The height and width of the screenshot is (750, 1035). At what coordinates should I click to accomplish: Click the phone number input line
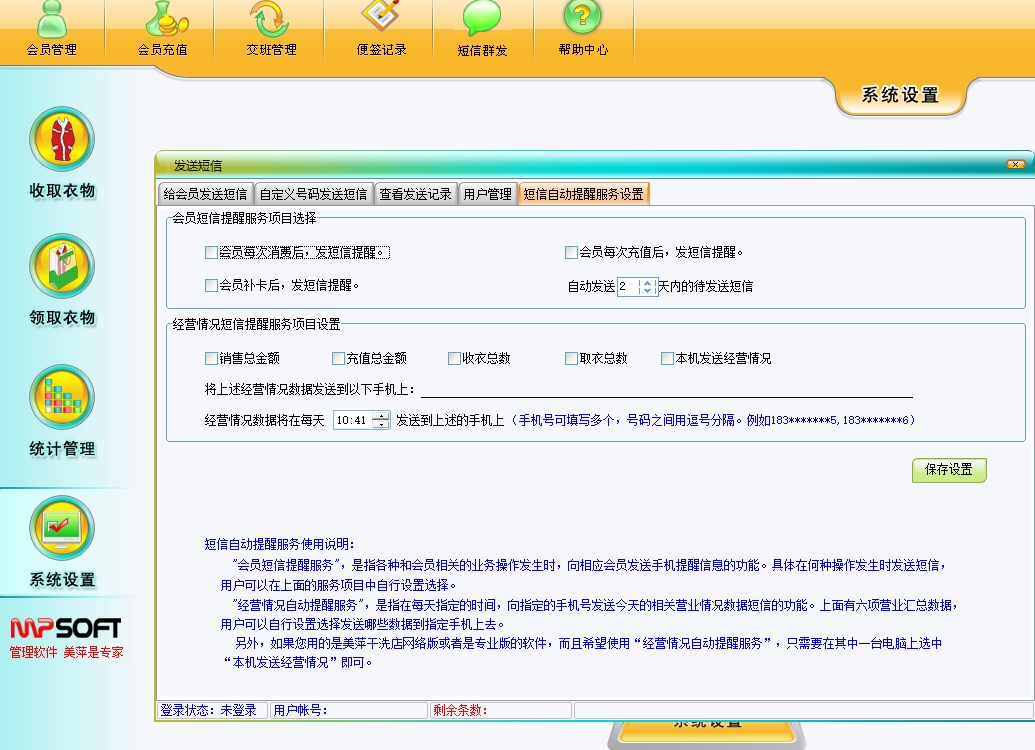pyautogui.click(x=665, y=389)
